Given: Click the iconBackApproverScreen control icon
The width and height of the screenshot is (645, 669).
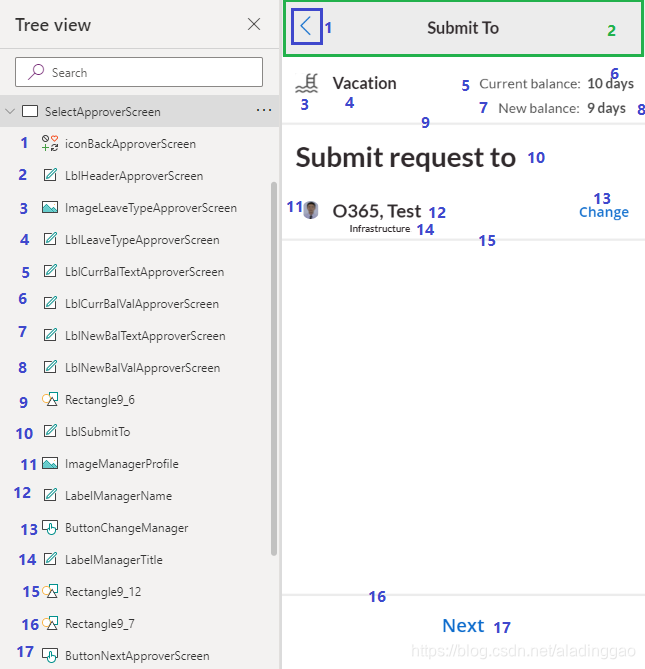Looking at the screenshot, I should [50, 143].
